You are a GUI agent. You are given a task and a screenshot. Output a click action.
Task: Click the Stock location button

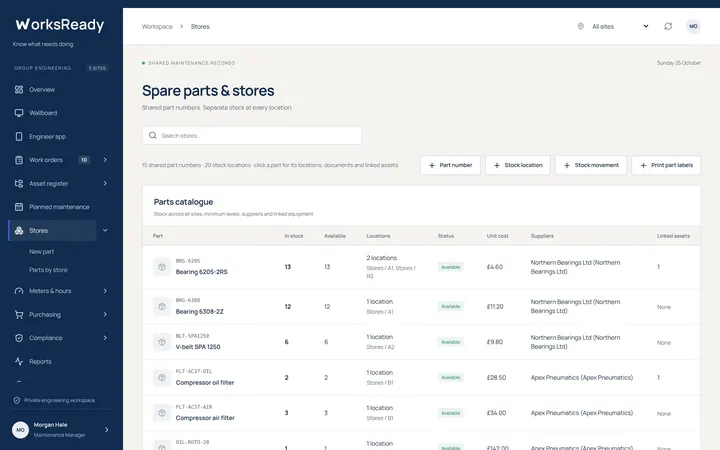point(518,165)
